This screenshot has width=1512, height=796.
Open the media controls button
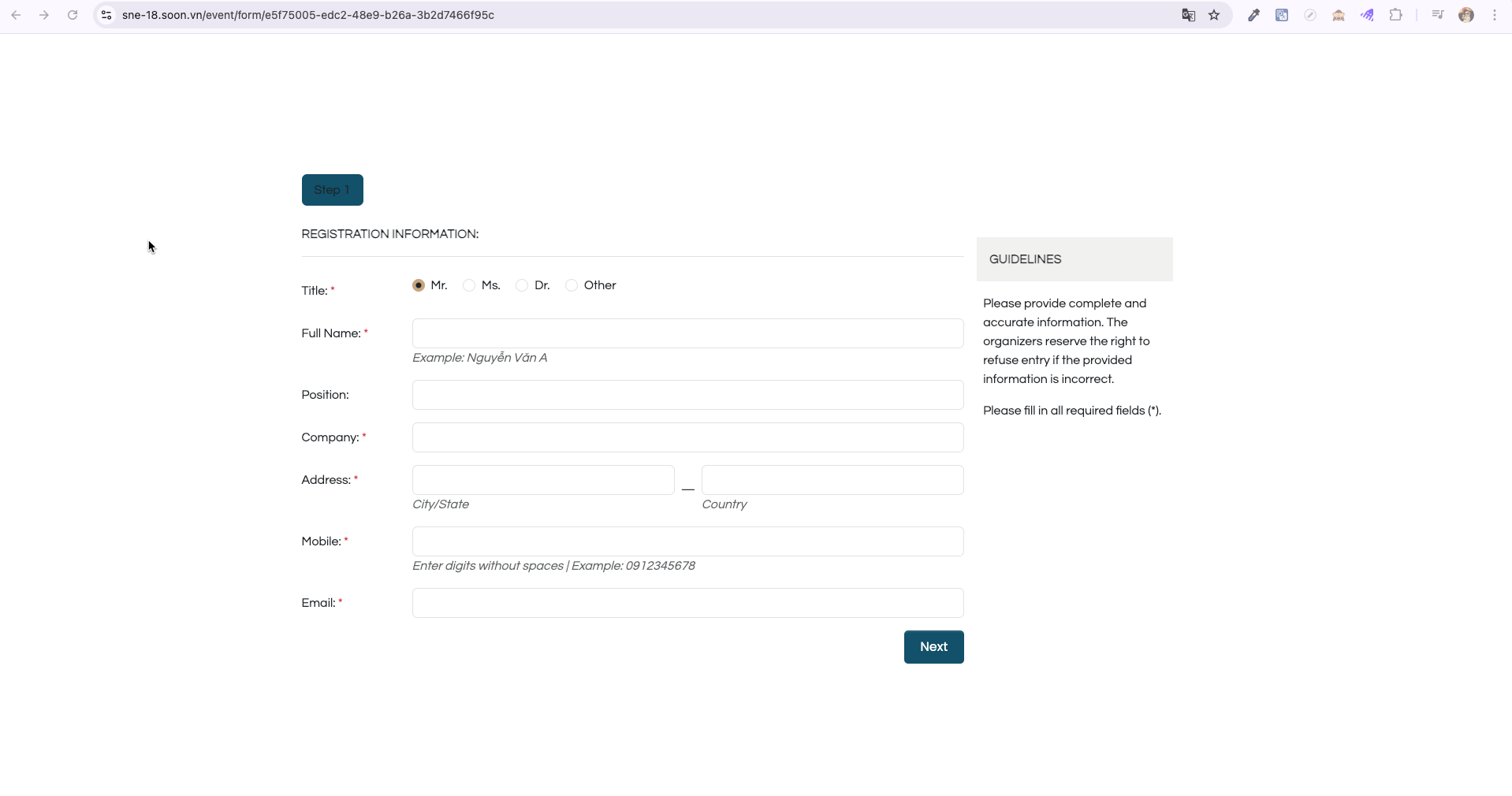1438,15
